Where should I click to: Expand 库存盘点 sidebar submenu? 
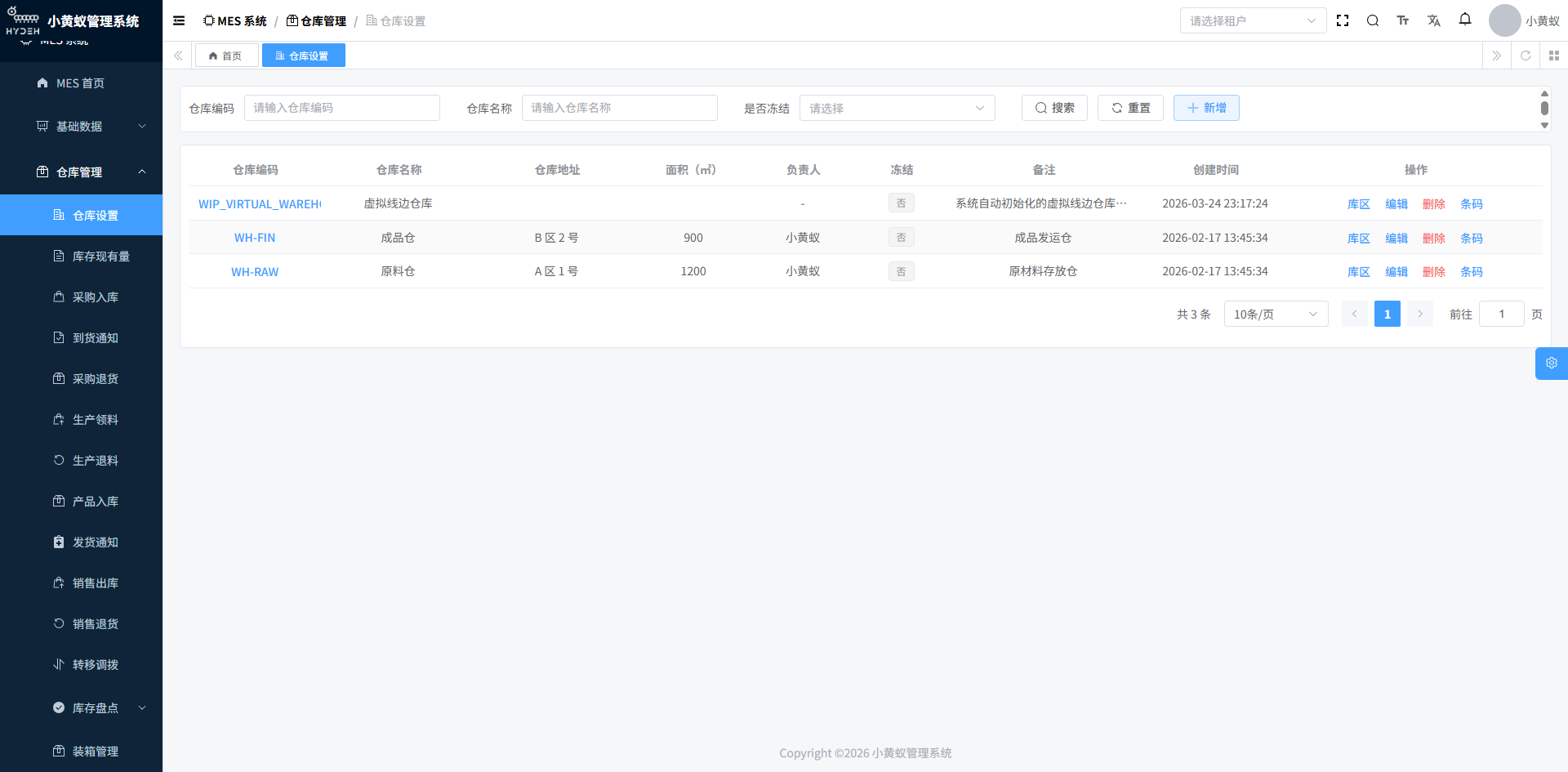[x=81, y=708]
